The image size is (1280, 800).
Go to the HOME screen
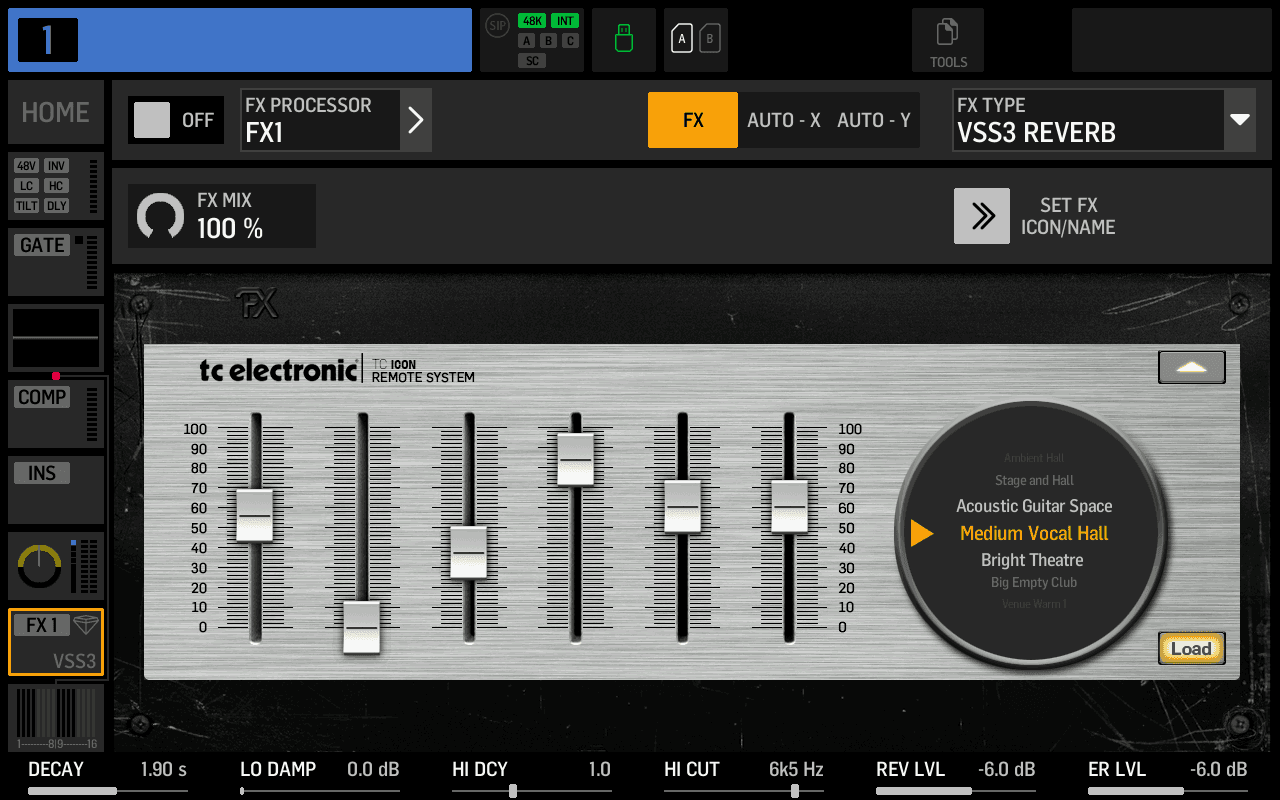(x=56, y=112)
